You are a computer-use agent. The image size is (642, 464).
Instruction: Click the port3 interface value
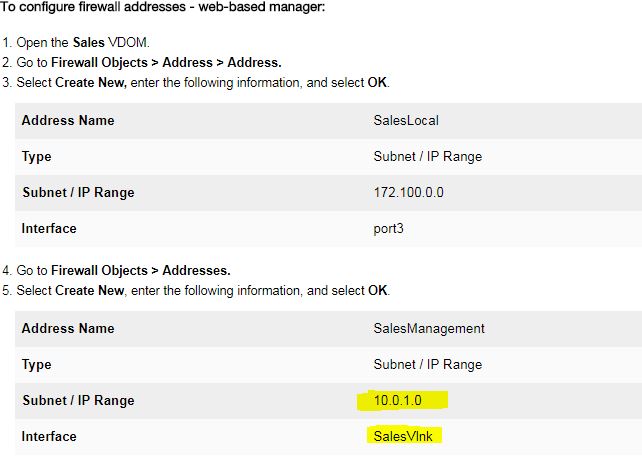tap(390, 228)
